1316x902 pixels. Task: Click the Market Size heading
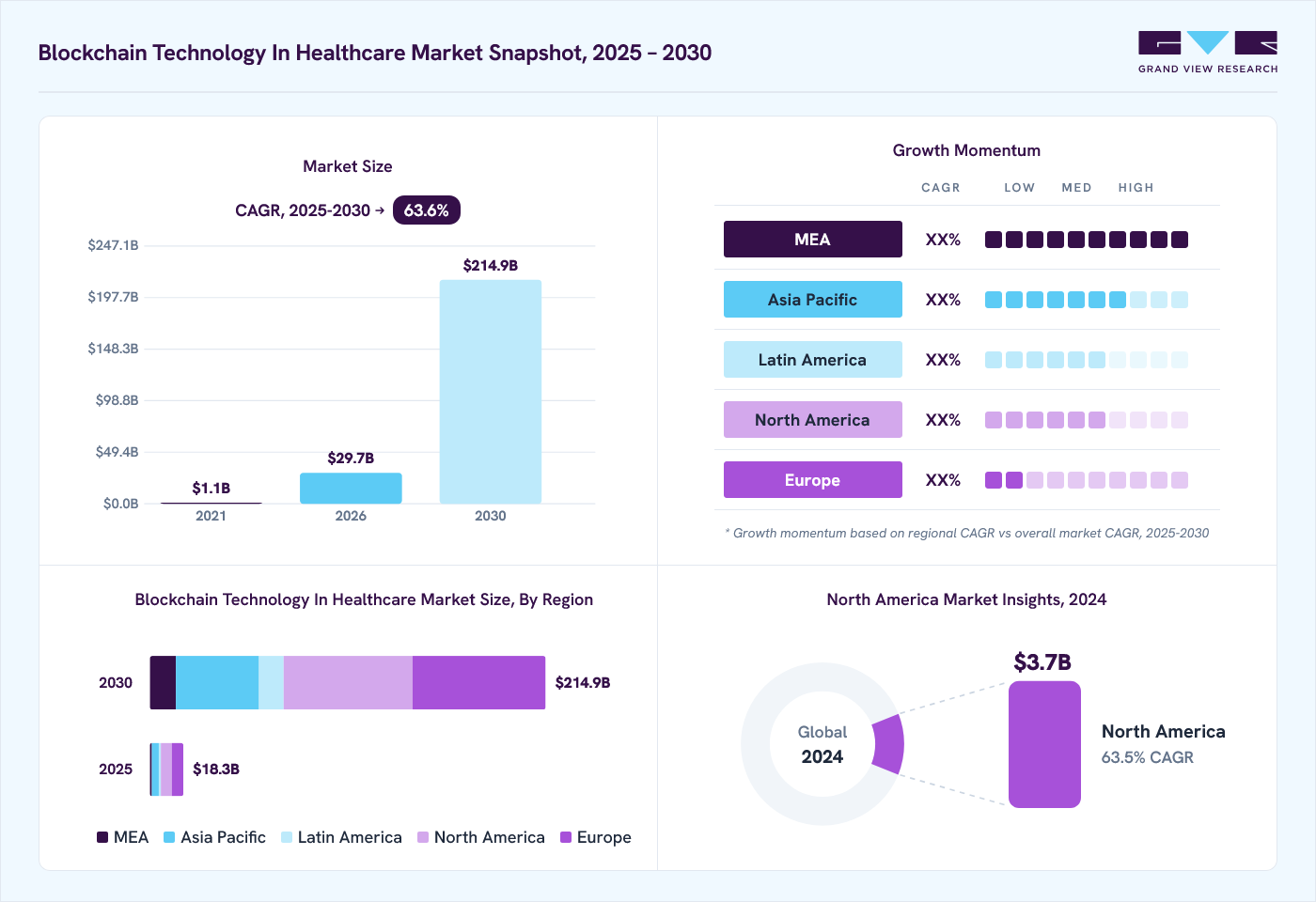coord(348,166)
